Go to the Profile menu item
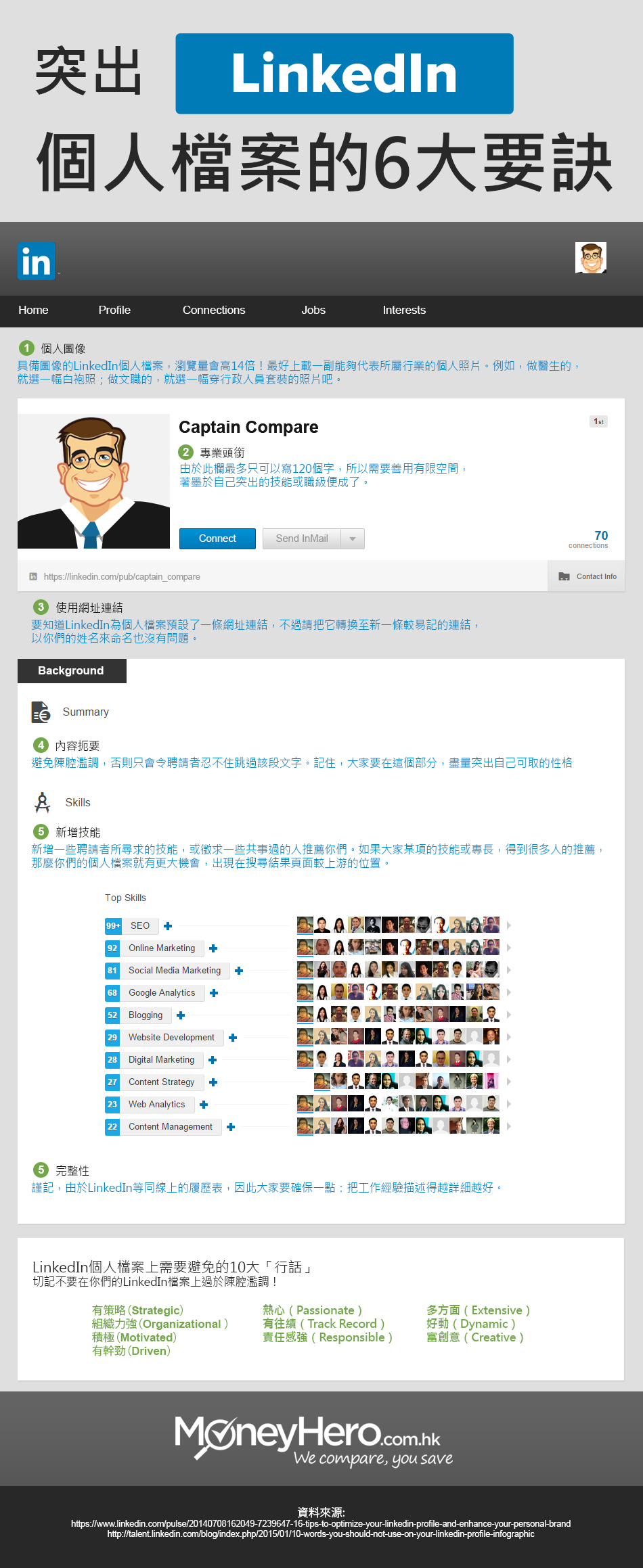Viewport: 643px width, 1568px height. point(114,310)
